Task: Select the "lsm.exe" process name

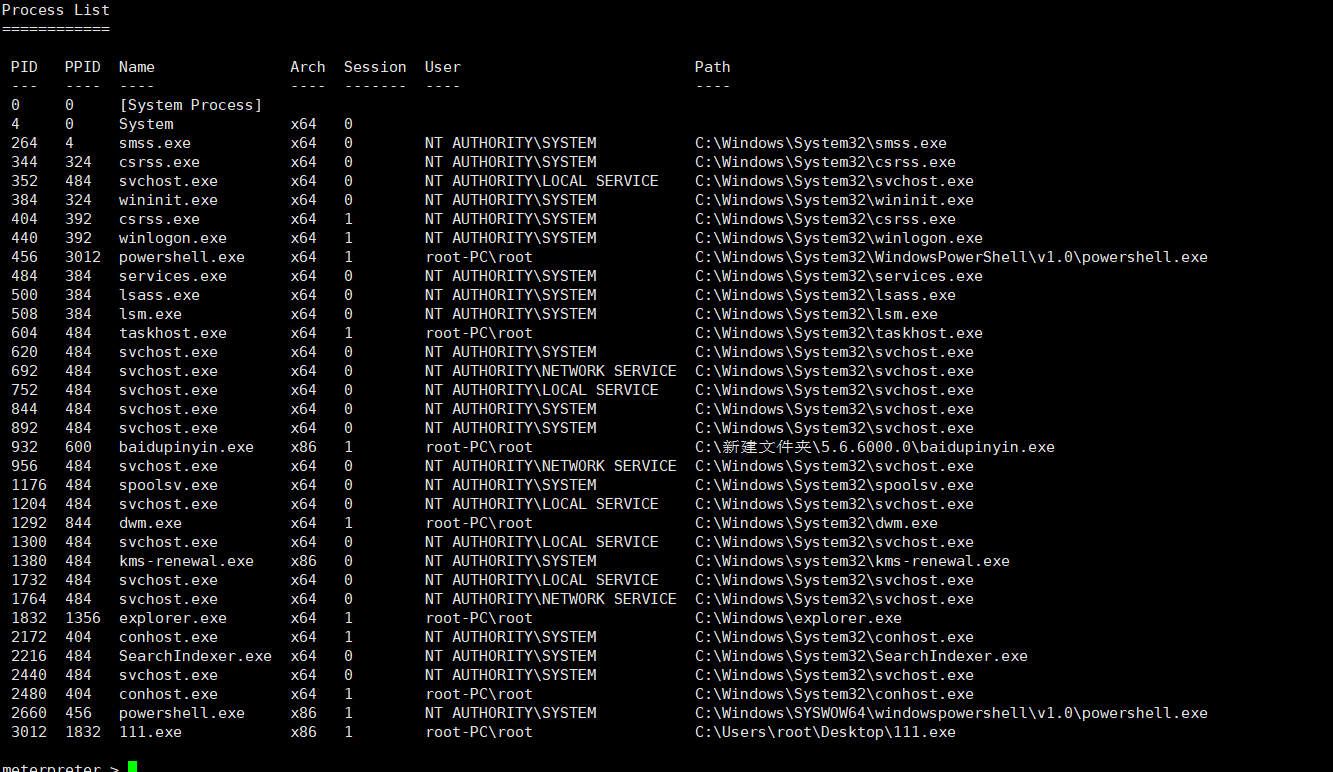Action: pyautogui.click(x=150, y=314)
